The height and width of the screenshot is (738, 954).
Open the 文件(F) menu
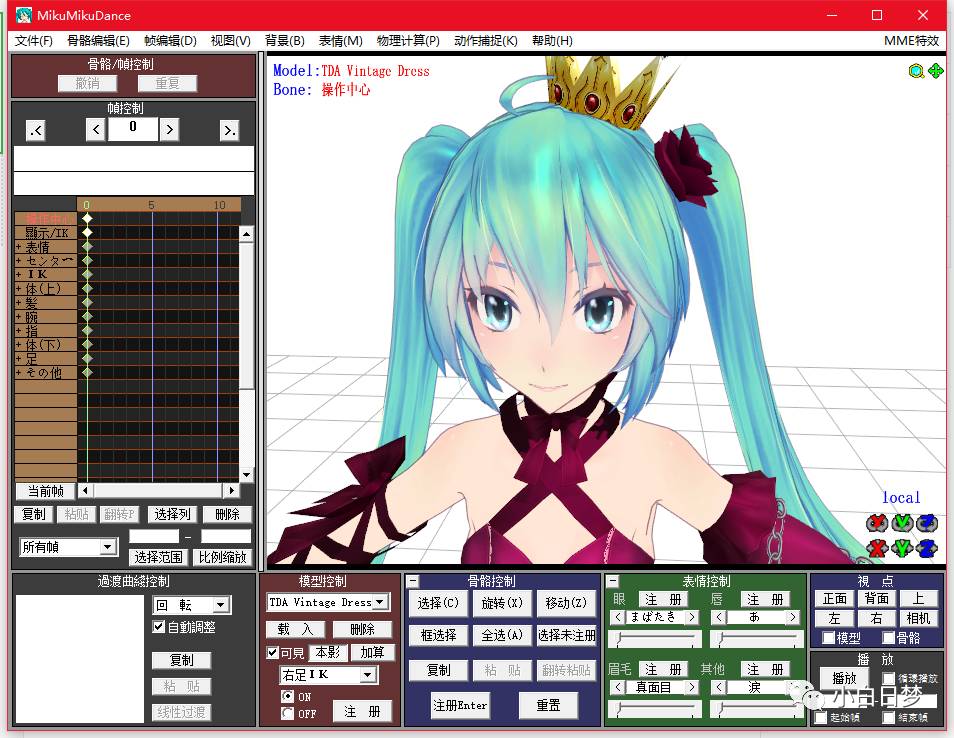coord(33,41)
